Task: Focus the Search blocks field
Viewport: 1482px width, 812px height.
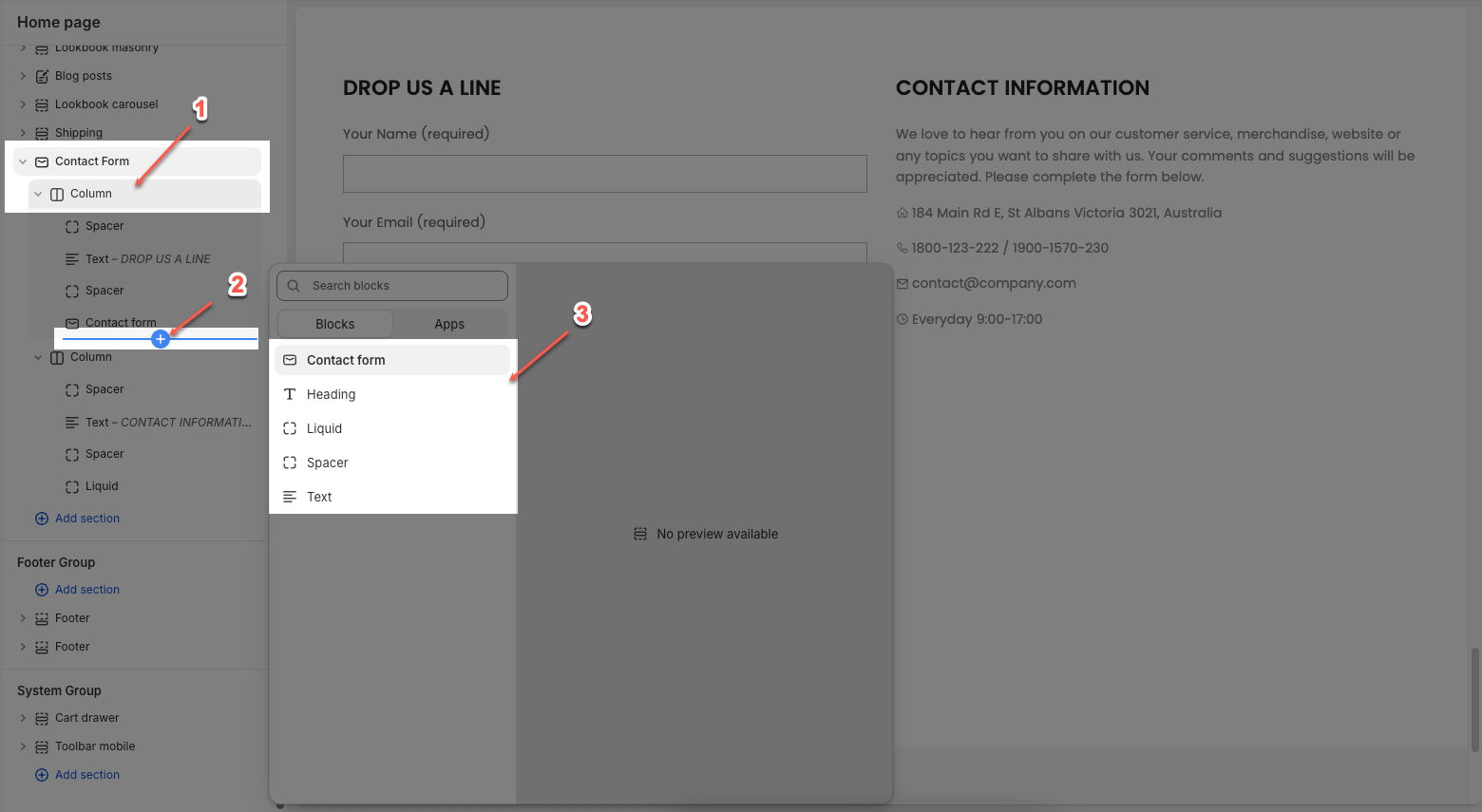Action: [392, 286]
